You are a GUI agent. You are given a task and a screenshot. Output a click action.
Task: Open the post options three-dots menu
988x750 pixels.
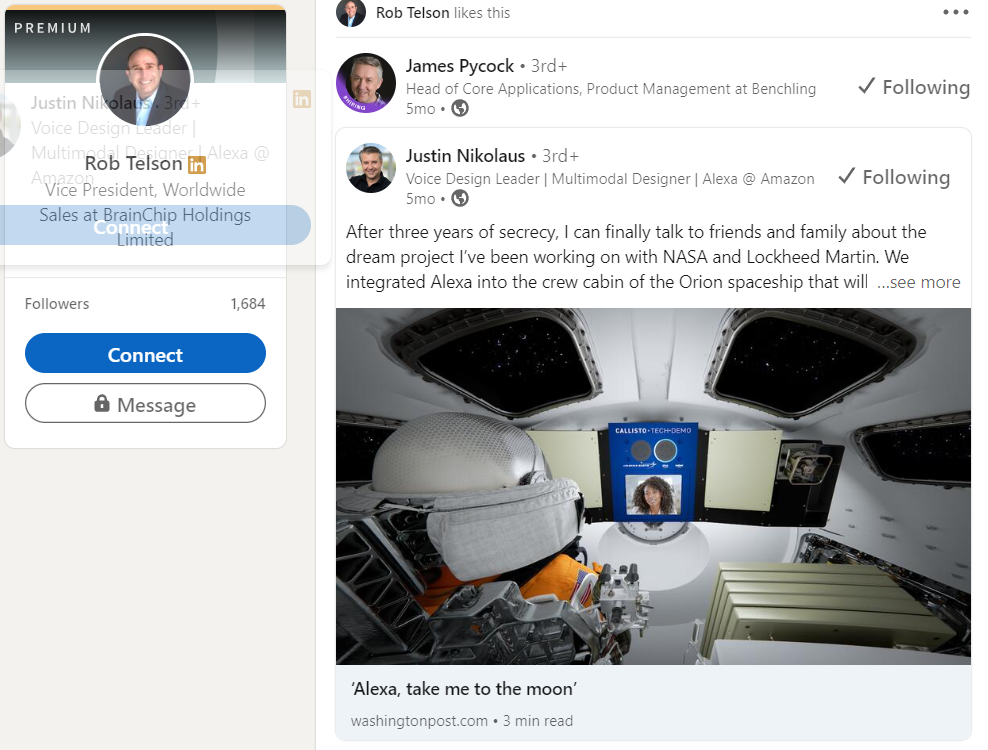[x=955, y=13]
